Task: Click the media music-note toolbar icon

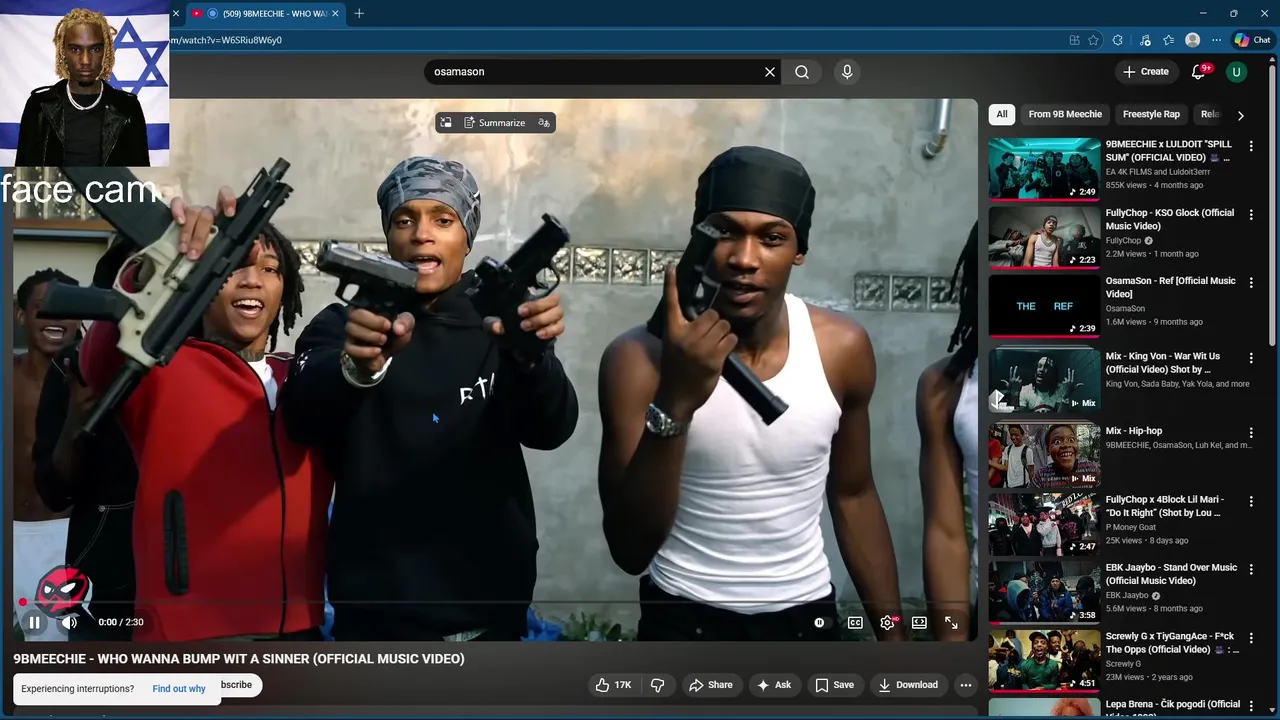Action: click(1145, 40)
